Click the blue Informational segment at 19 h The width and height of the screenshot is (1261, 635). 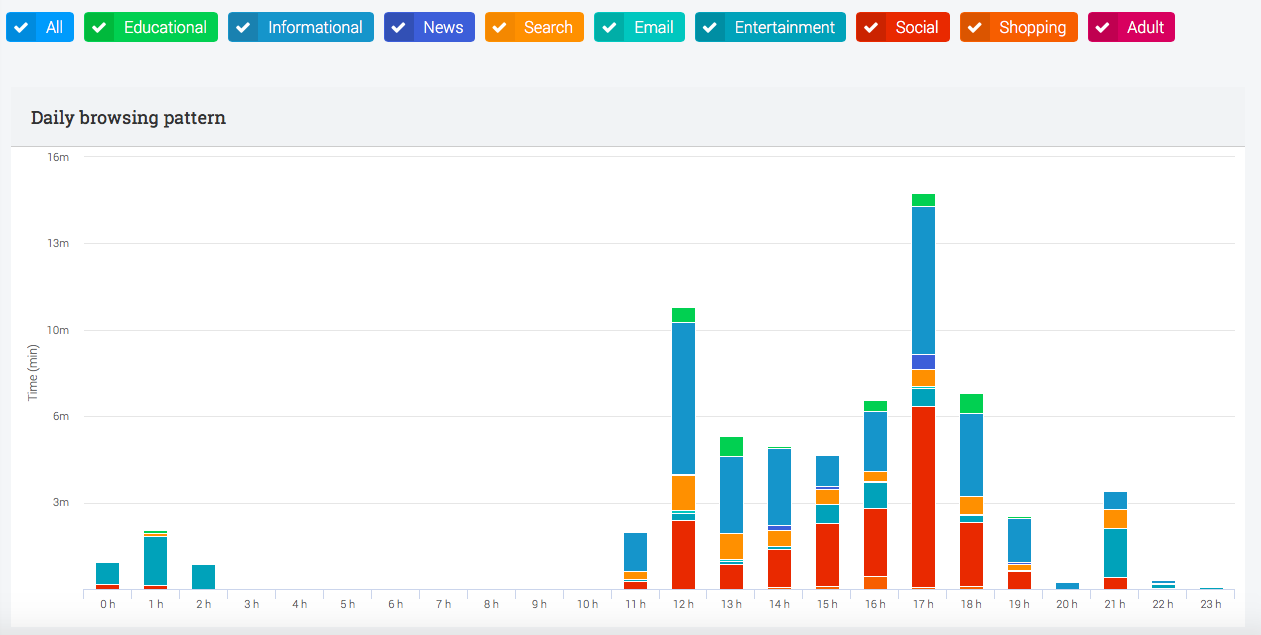tap(1019, 540)
